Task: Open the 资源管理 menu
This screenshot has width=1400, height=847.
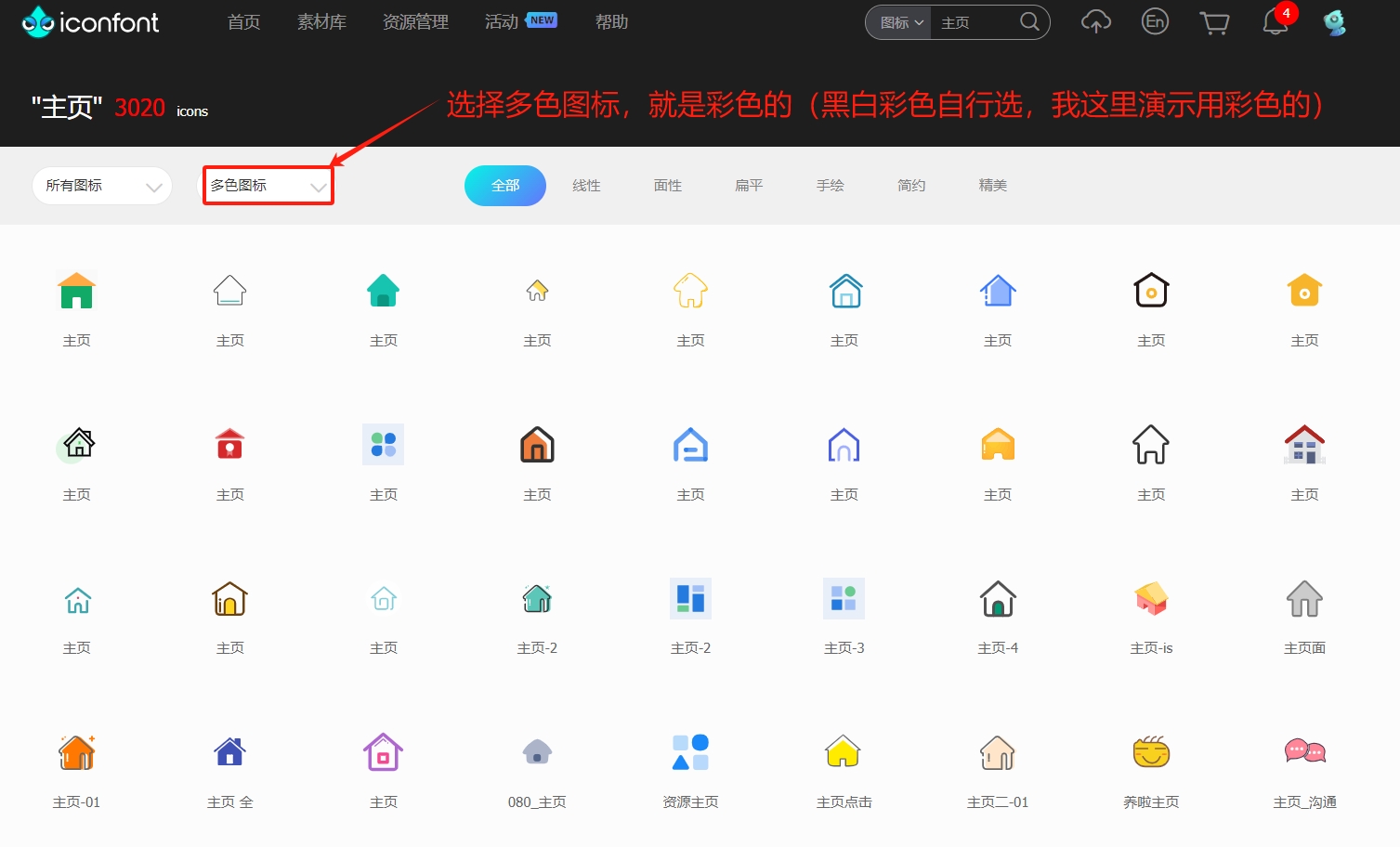Action: pos(414,21)
